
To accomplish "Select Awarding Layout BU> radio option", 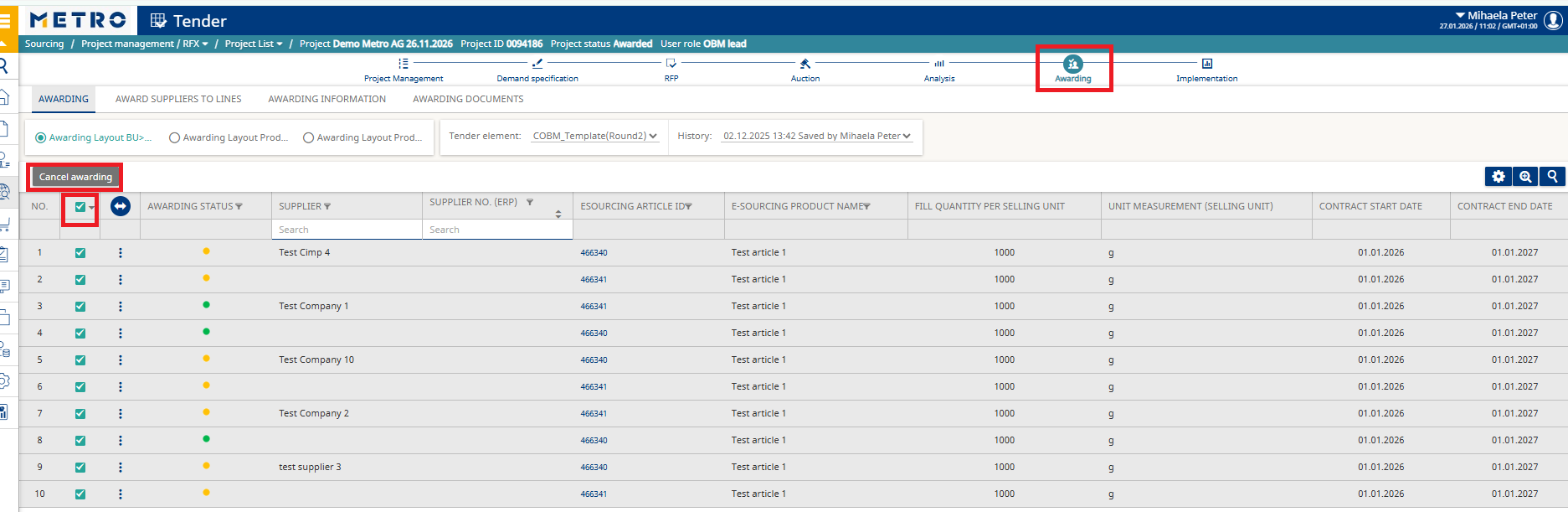I will pyautogui.click(x=40, y=137).
